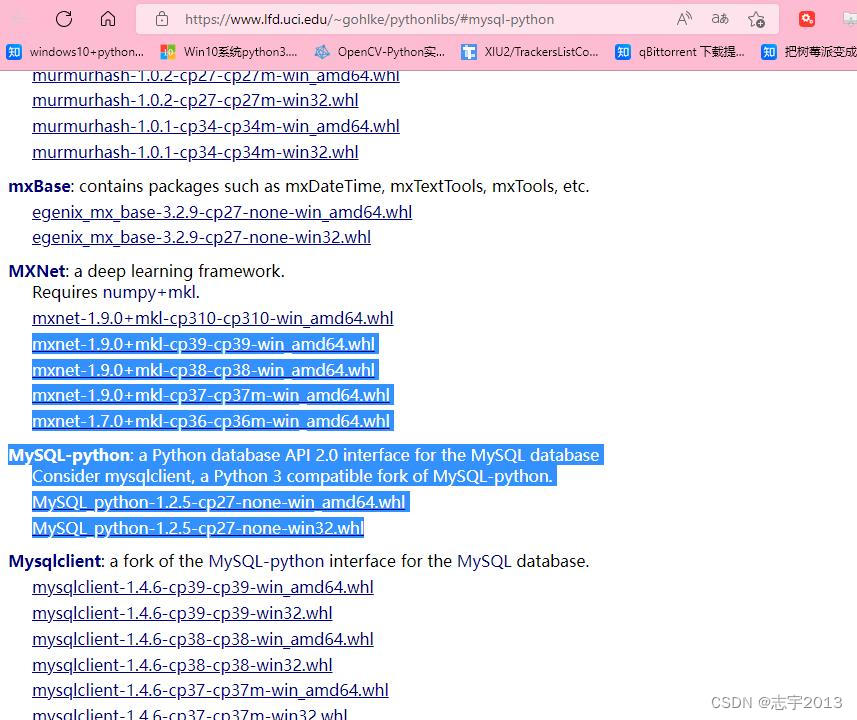Open the Win10系统python3 bookmark
The height and width of the screenshot is (720, 857).
click(x=228, y=52)
